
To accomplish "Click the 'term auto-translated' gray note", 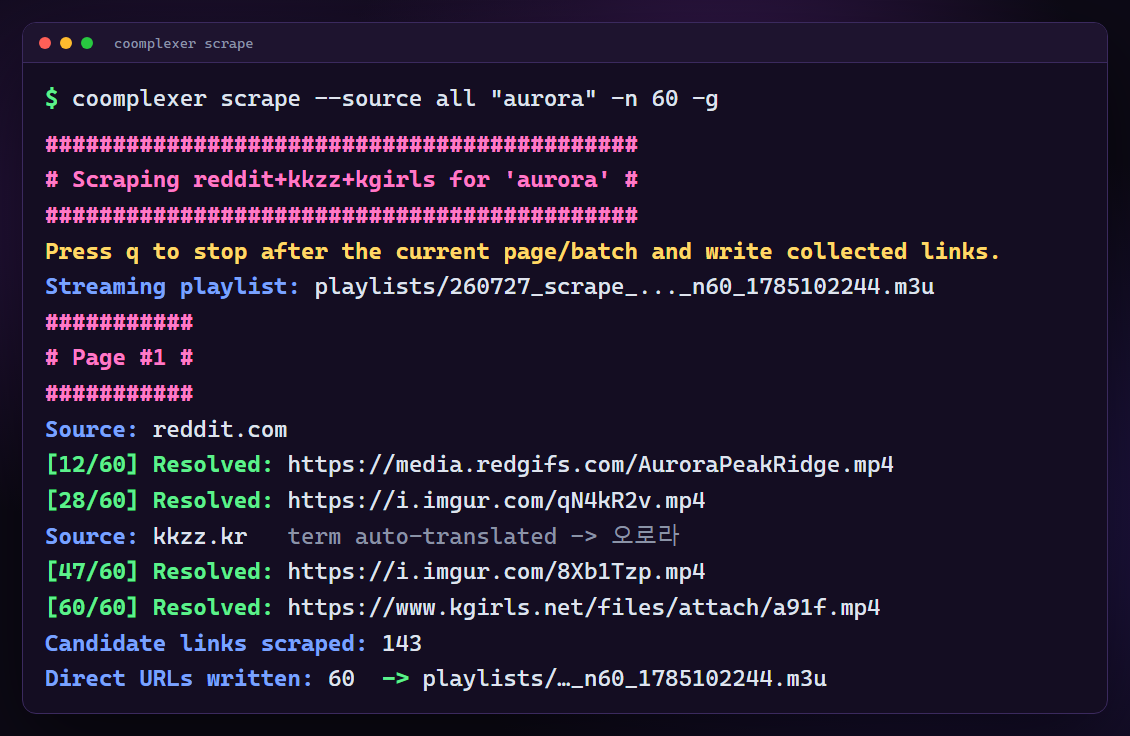I will (483, 536).
